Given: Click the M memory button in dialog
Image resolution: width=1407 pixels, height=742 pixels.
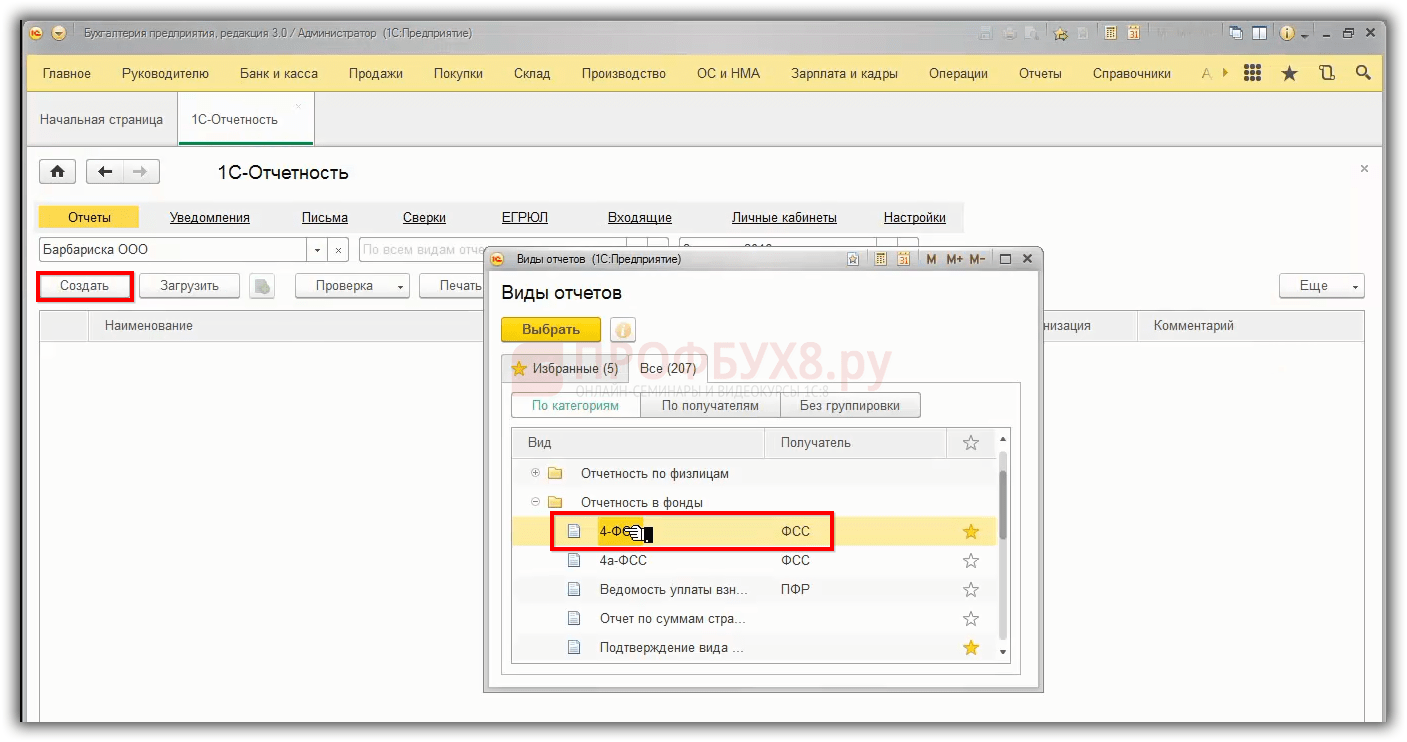Looking at the screenshot, I should pos(932,259).
